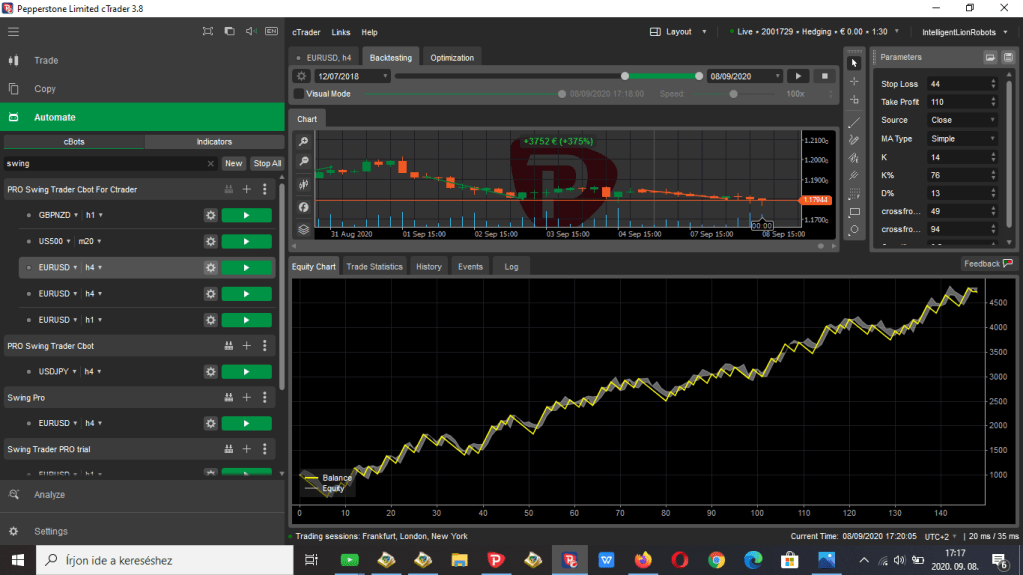Click the chart zoom in magnifier
The width and height of the screenshot is (1023, 575).
303,142
